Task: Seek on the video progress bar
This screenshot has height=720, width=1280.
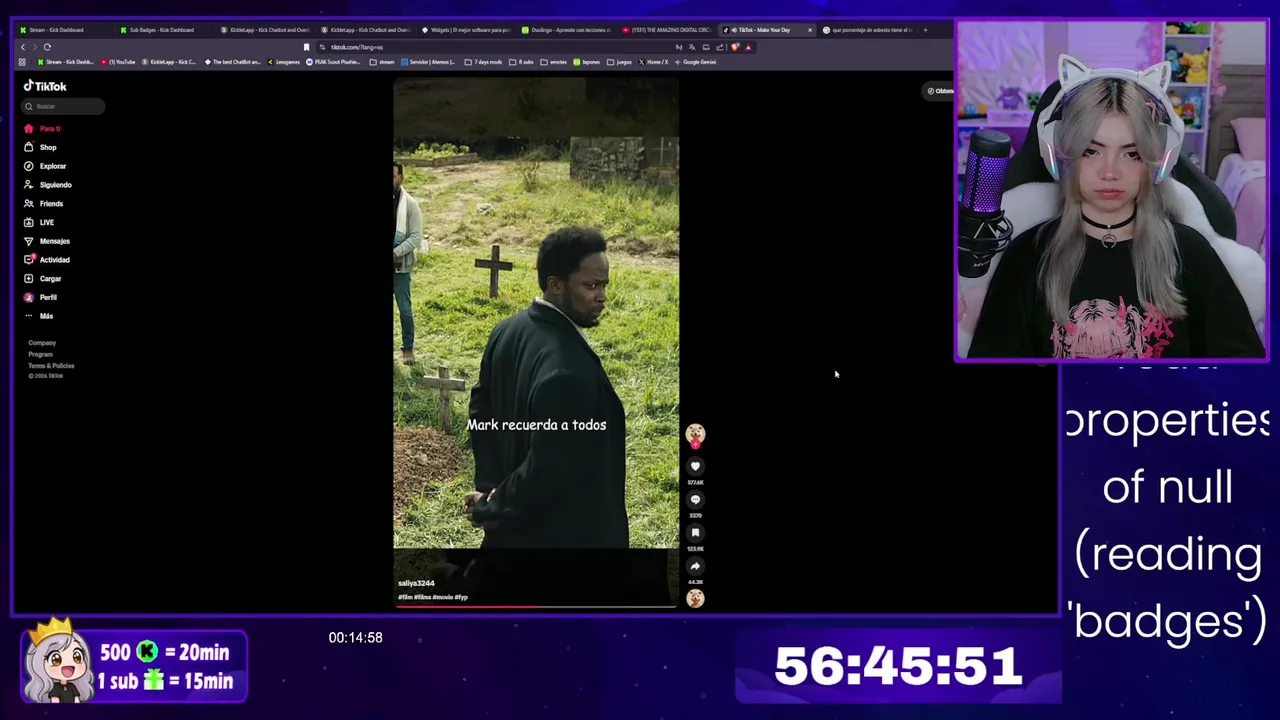Action: 536,606
